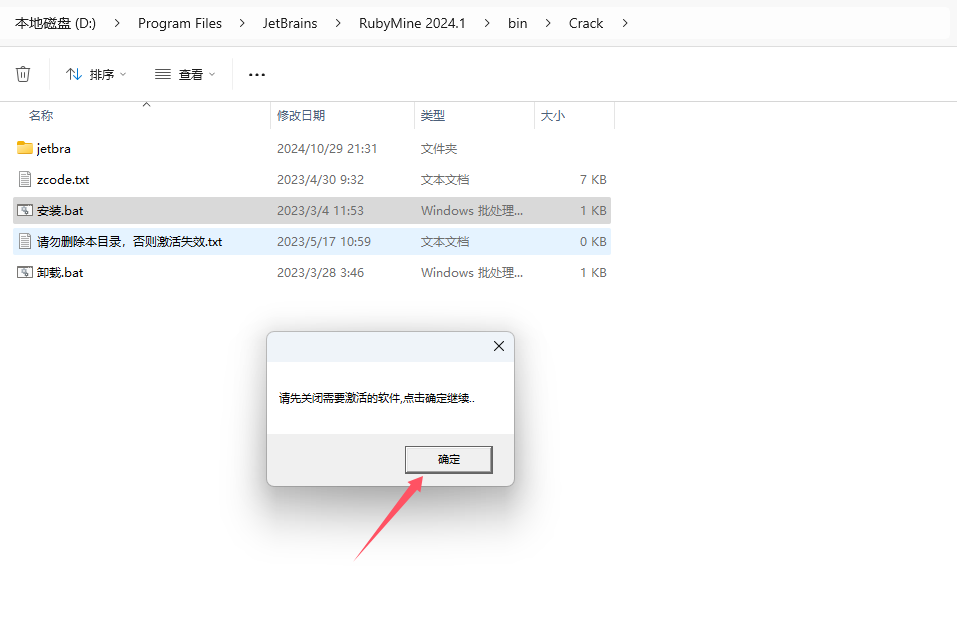Click the 卸载.bat batch file icon
Viewport: 957px width, 625px height.
(24, 272)
